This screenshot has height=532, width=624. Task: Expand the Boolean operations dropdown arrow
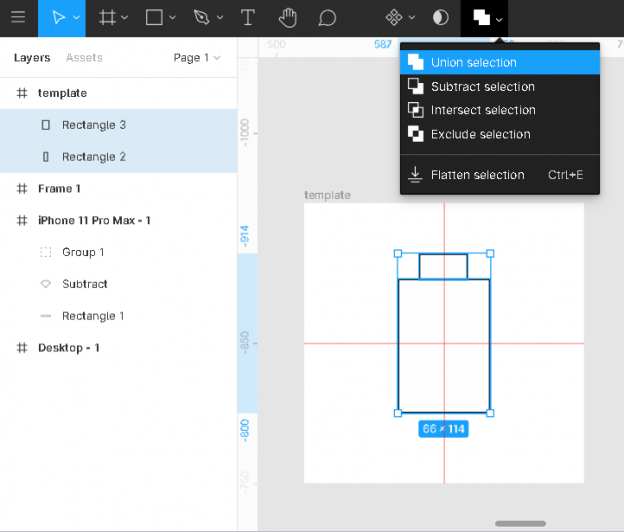click(x=499, y=19)
